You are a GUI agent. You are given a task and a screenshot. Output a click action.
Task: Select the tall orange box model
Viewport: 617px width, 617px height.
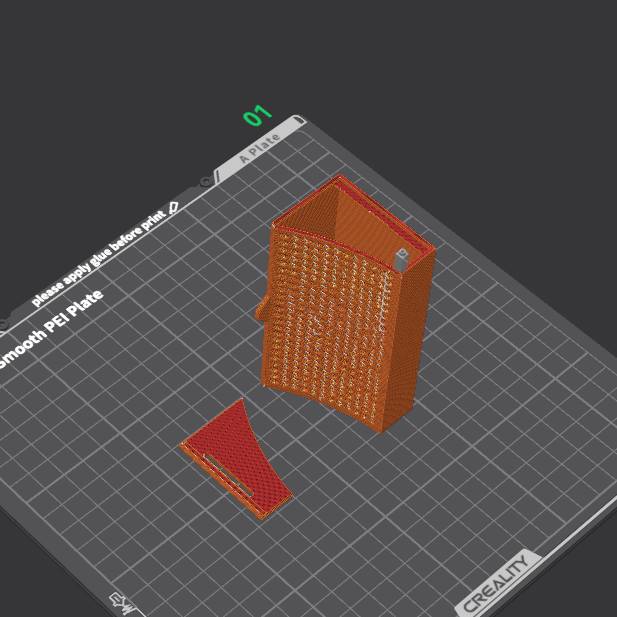pyautogui.click(x=330, y=330)
